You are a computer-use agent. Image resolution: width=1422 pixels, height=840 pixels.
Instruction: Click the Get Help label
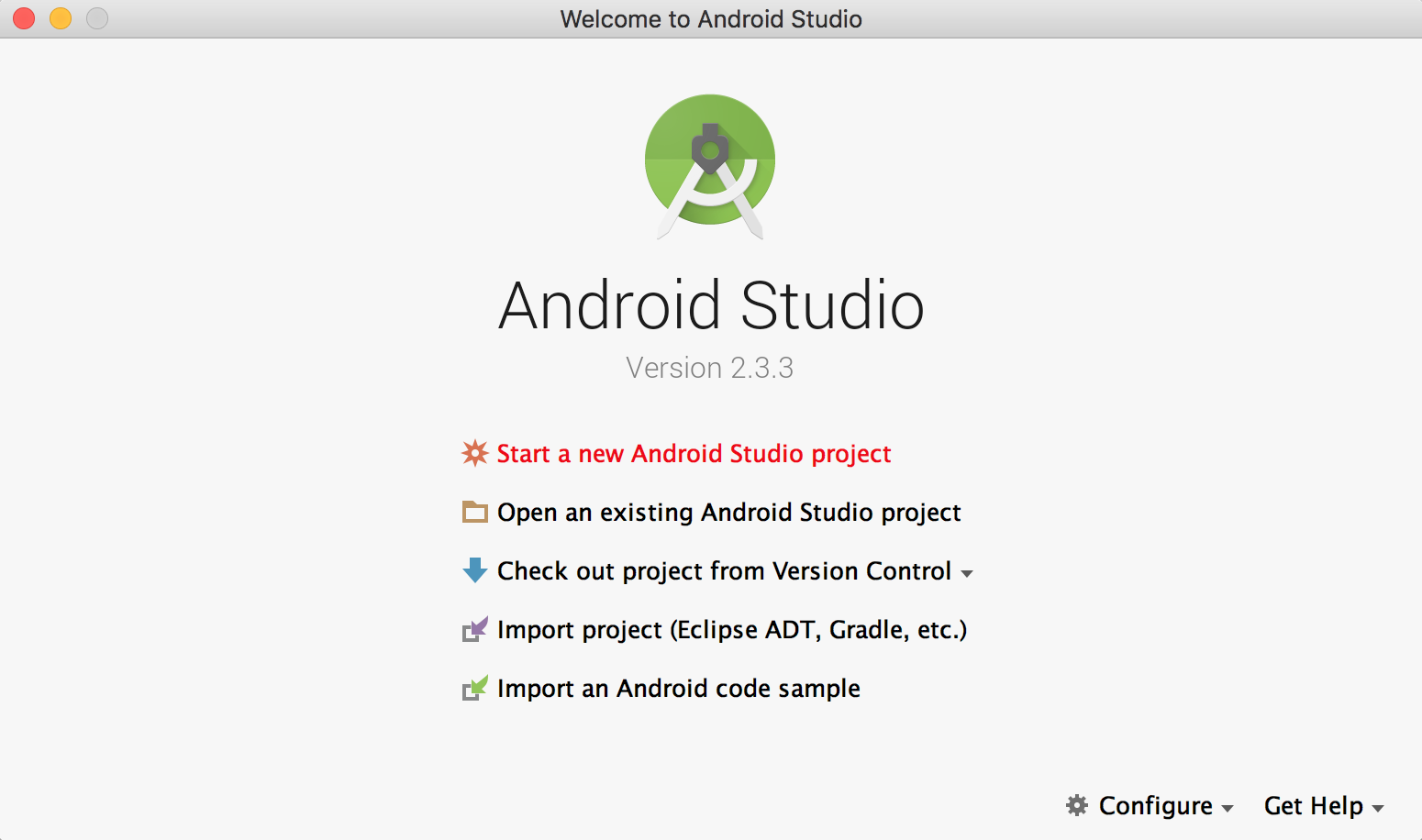[x=1313, y=805]
